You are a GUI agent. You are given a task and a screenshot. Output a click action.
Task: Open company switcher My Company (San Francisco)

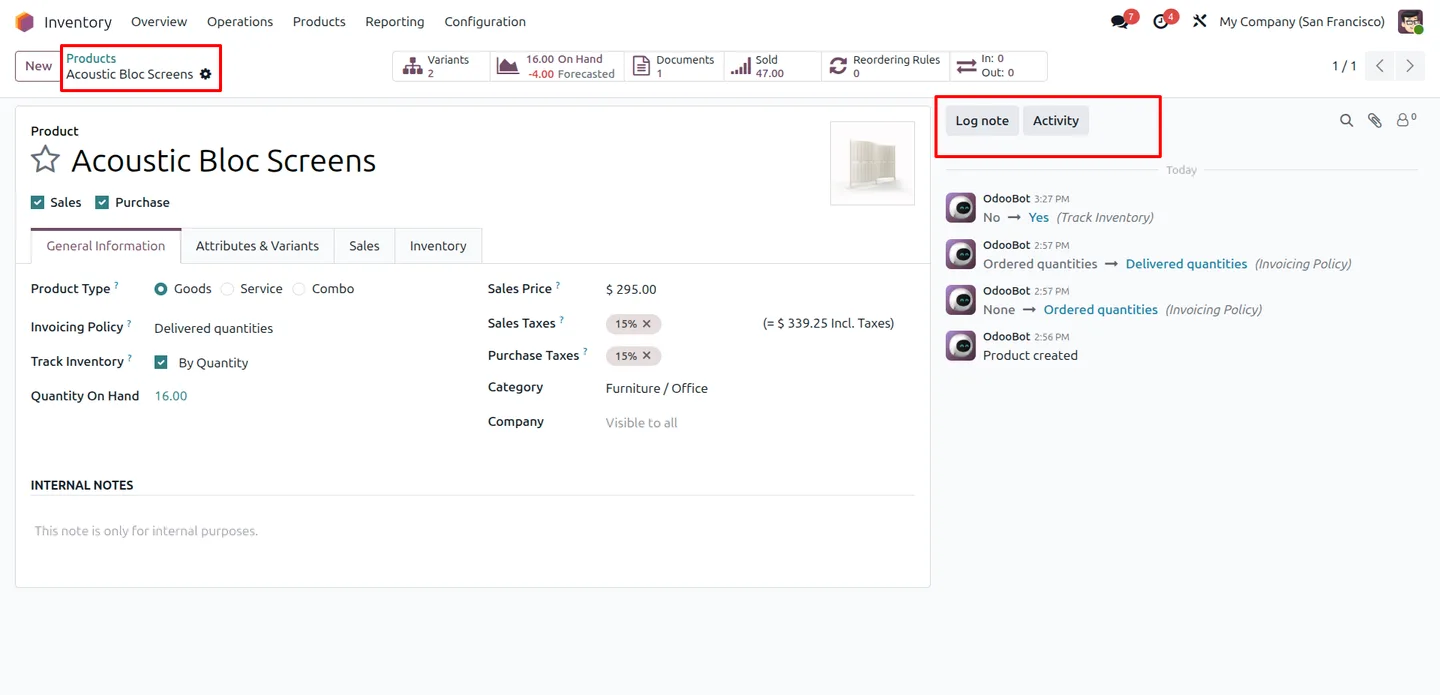tap(1302, 22)
